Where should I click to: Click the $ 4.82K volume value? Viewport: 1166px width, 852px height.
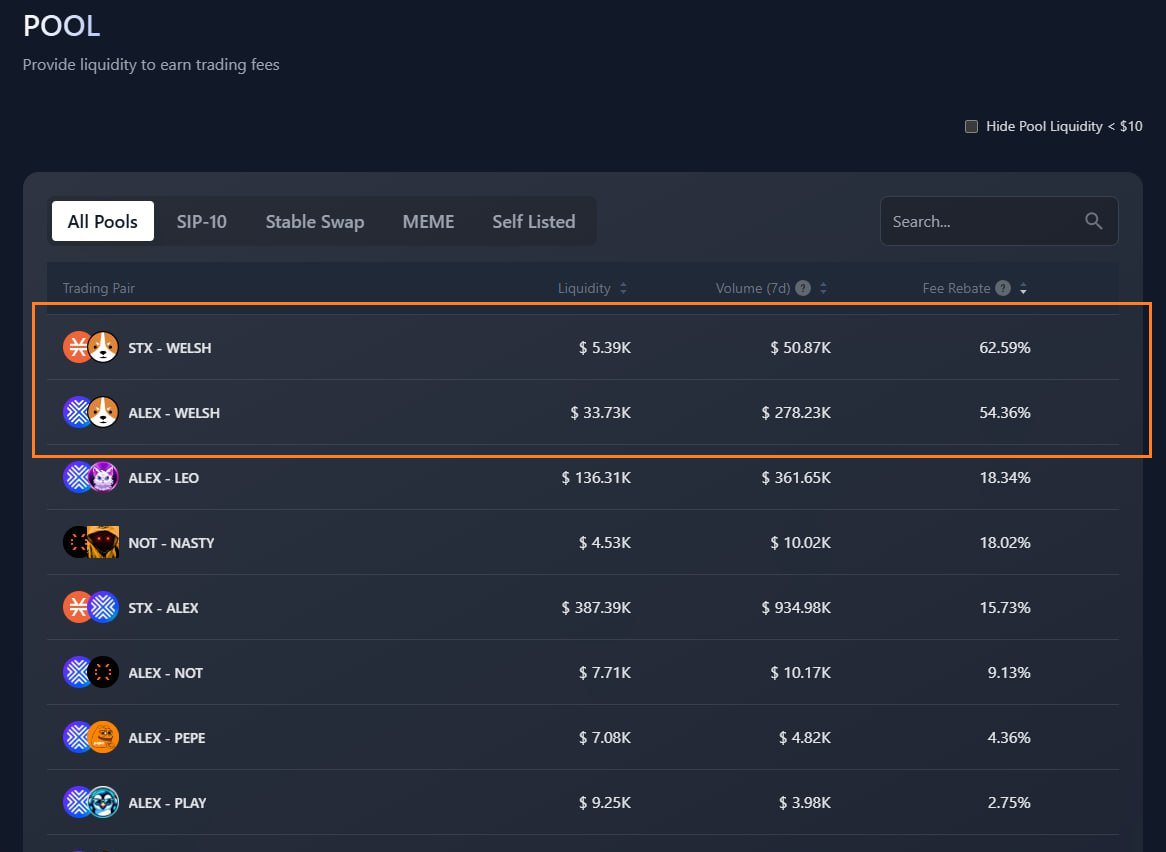(x=805, y=738)
